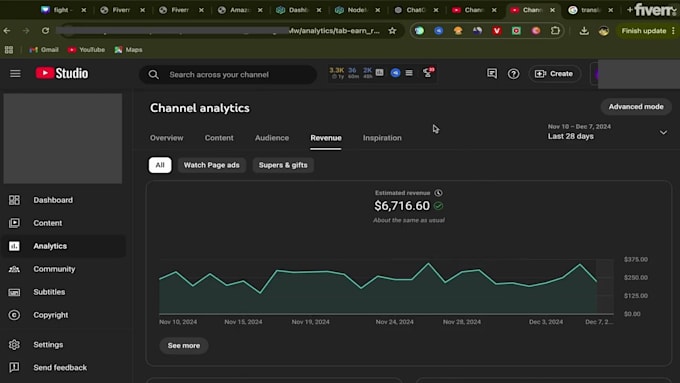Click the Advanced mode button
680x383 pixels.
[x=636, y=107]
